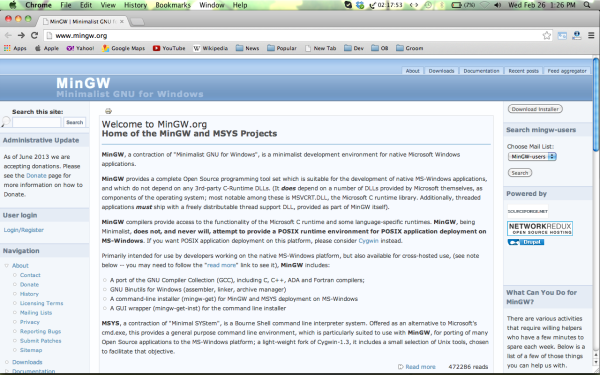Open the YouTube bookmark

pyautogui.click(x=169, y=48)
